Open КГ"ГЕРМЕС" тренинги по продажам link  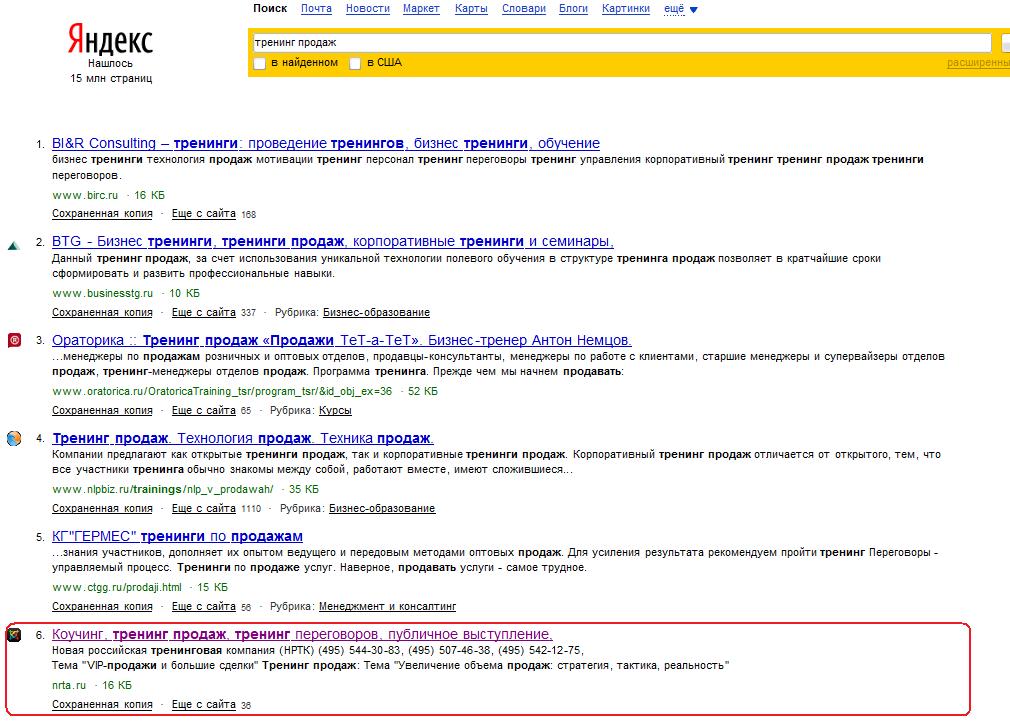point(177,536)
